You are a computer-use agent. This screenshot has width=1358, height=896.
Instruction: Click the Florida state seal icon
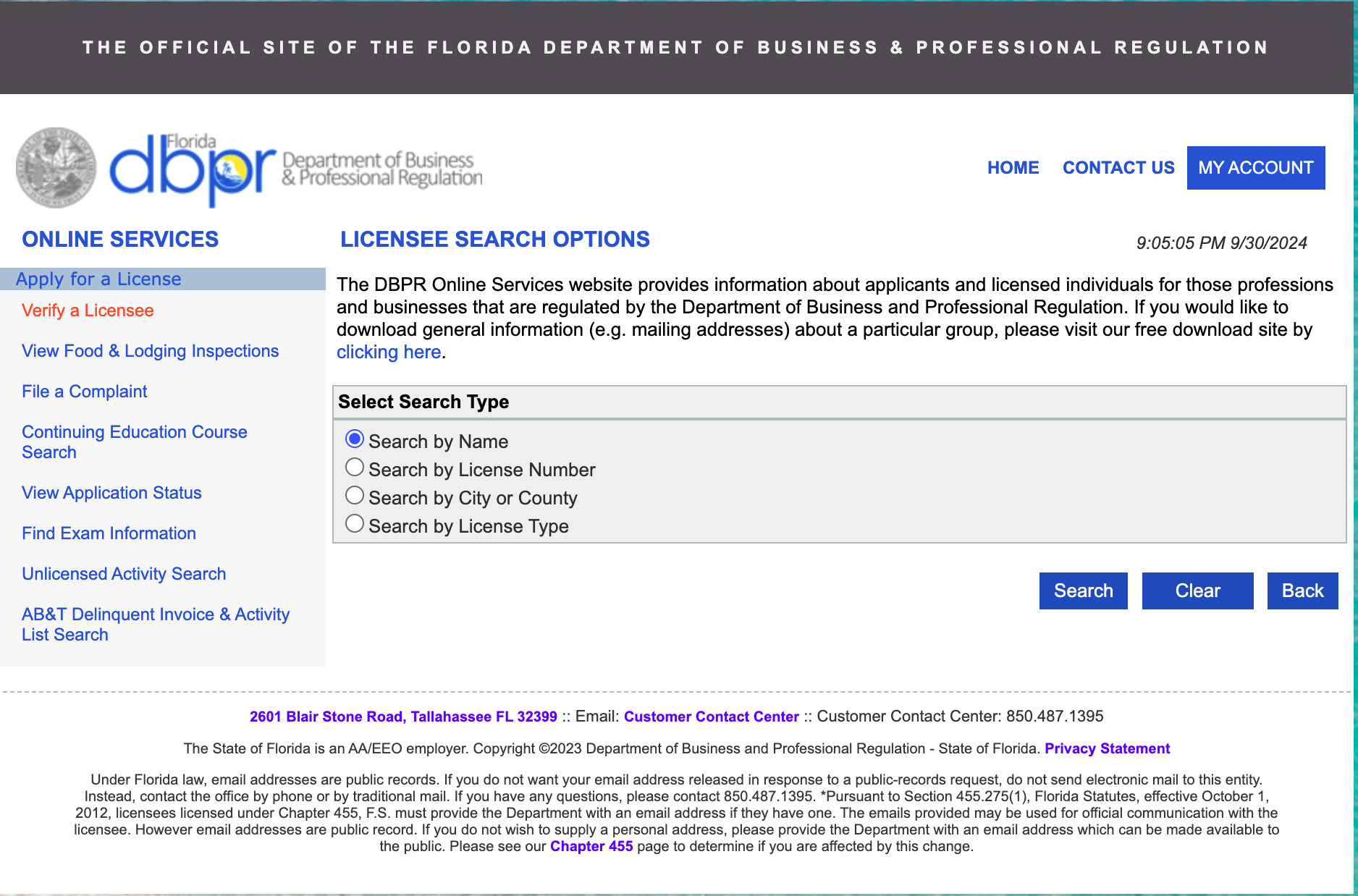(x=56, y=167)
